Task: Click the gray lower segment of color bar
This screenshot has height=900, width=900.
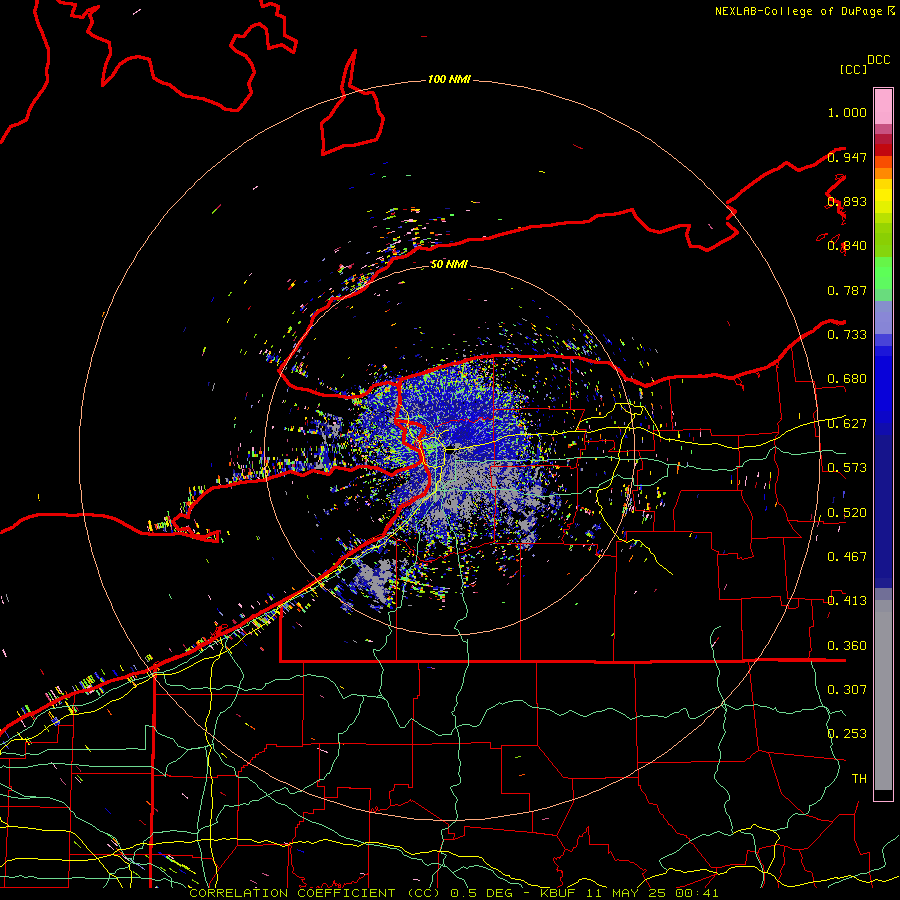Action: (x=883, y=695)
